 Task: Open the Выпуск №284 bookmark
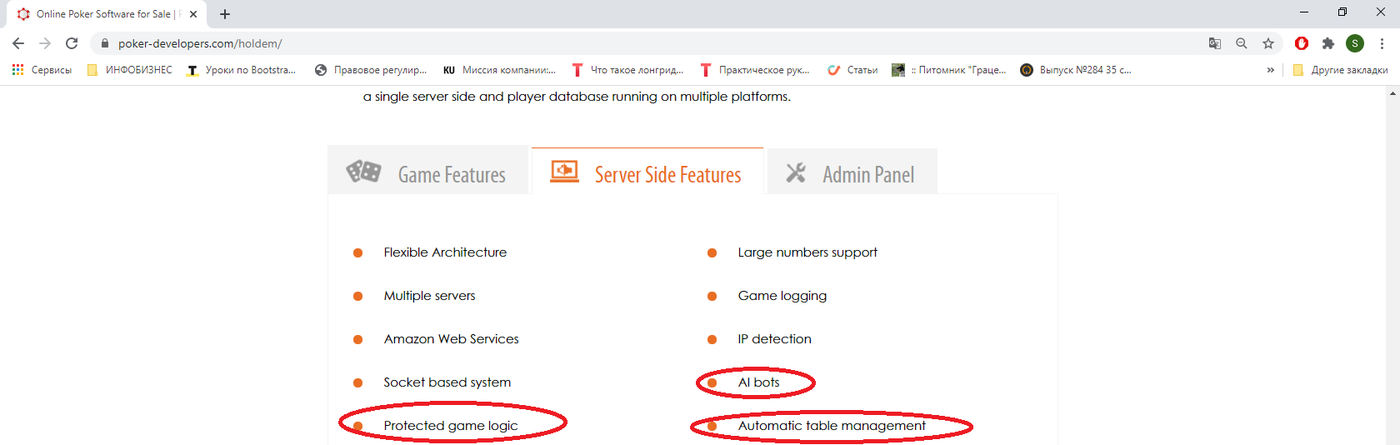coord(1076,70)
